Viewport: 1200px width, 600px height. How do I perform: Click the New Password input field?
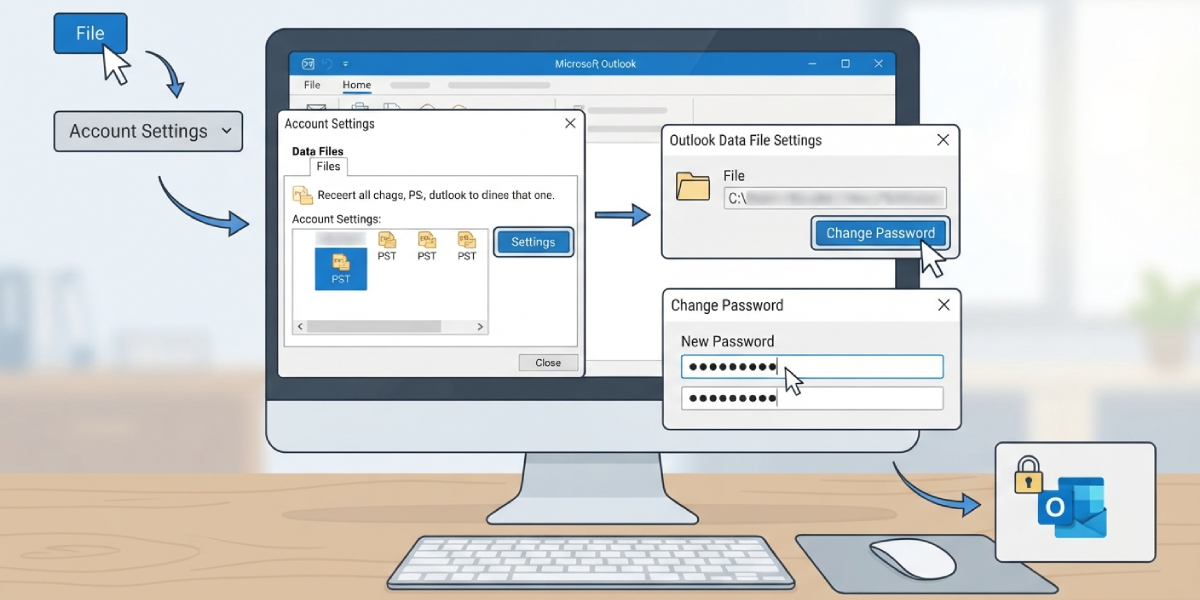[x=812, y=367]
